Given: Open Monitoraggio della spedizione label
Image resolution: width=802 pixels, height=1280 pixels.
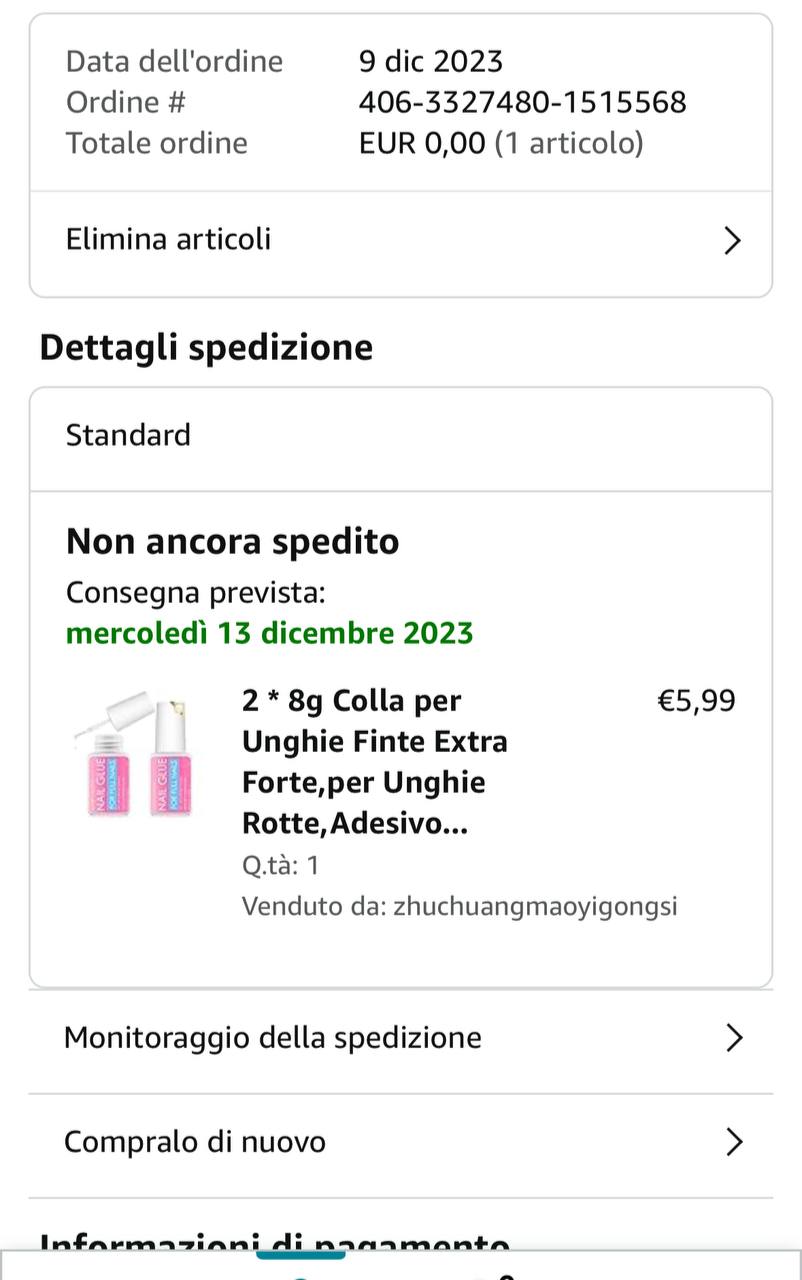Looking at the screenshot, I should point(273,1038).
